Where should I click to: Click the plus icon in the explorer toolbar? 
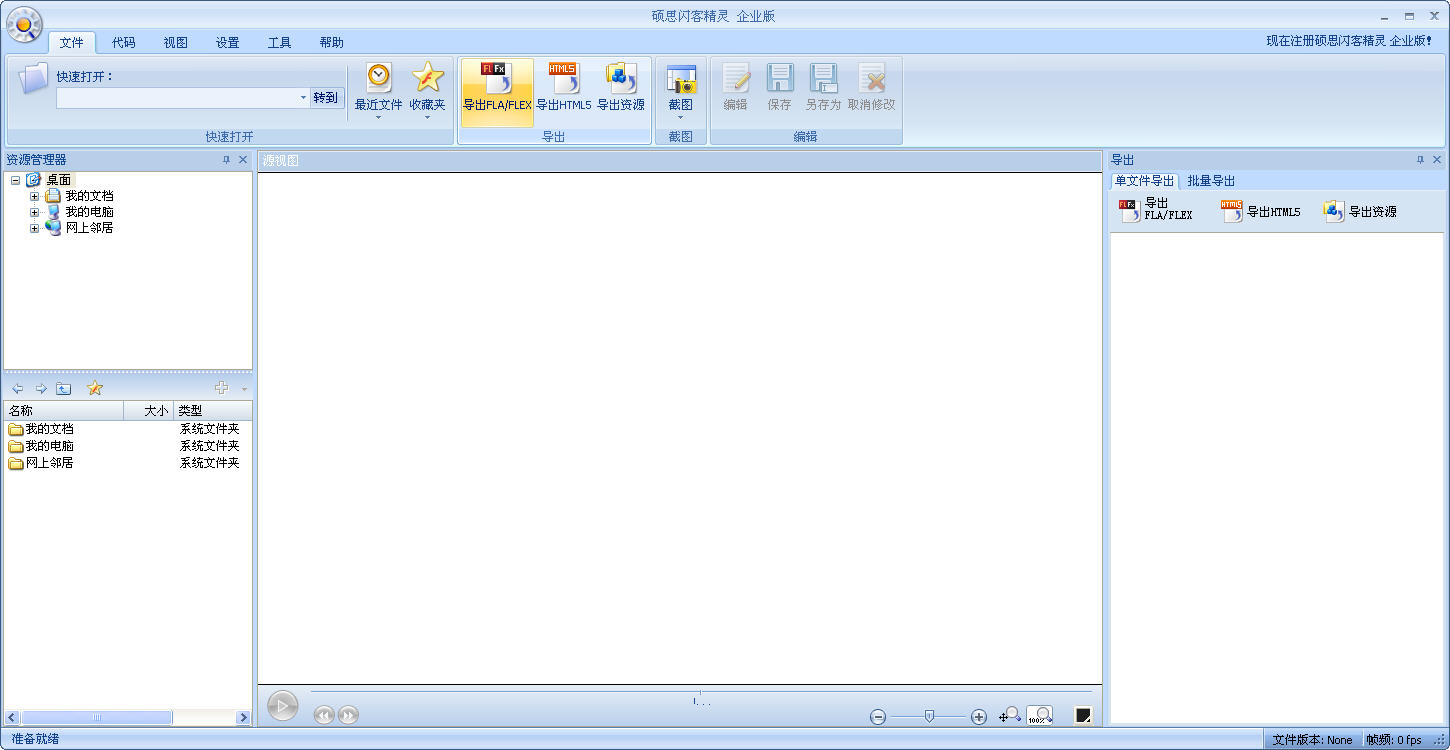click(222, 388)
